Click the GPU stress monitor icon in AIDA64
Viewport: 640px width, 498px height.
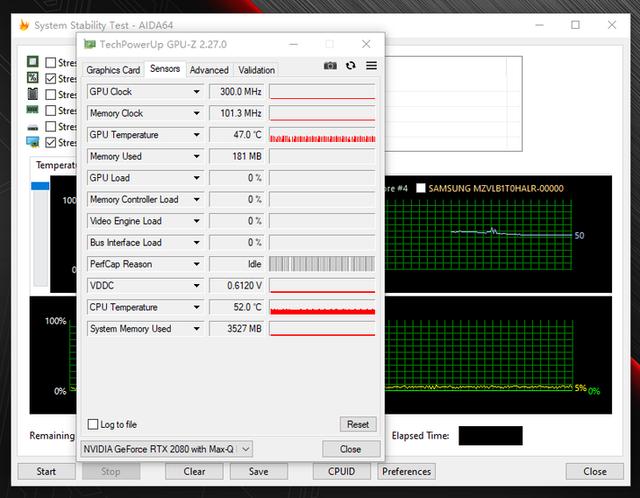(x=33, y=142)
